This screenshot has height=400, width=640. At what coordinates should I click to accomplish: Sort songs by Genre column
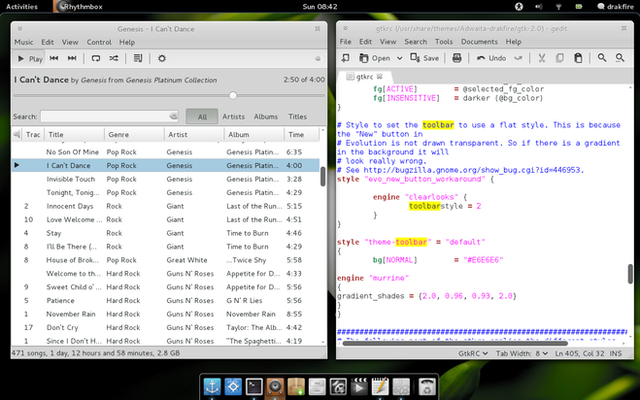click(134, 134)
